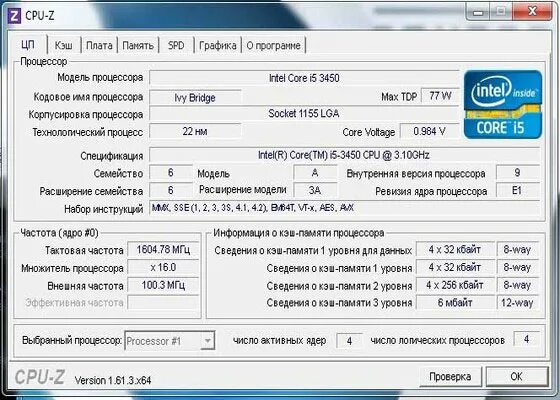
Task: Open the О программе tab
Action: (274, 45)
